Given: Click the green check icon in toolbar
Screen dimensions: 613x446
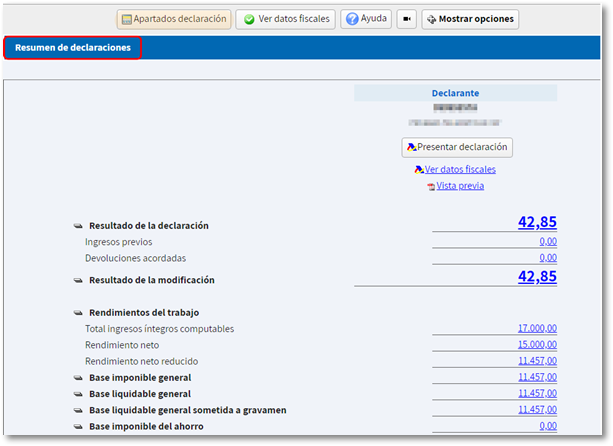Looking at the screenshot, I should click(249, 19).
